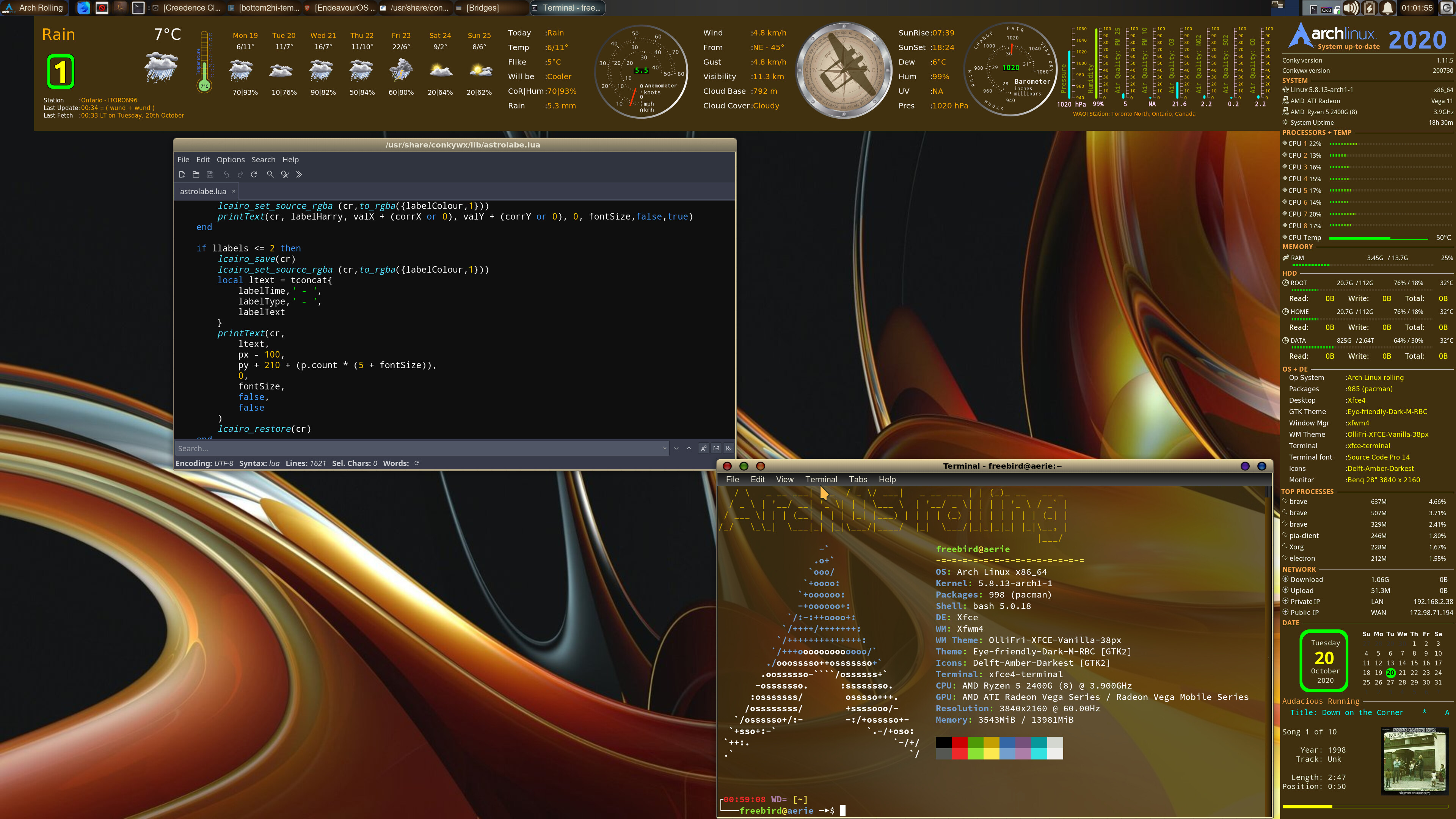Refresh the word count in status bar

point(417,463)
